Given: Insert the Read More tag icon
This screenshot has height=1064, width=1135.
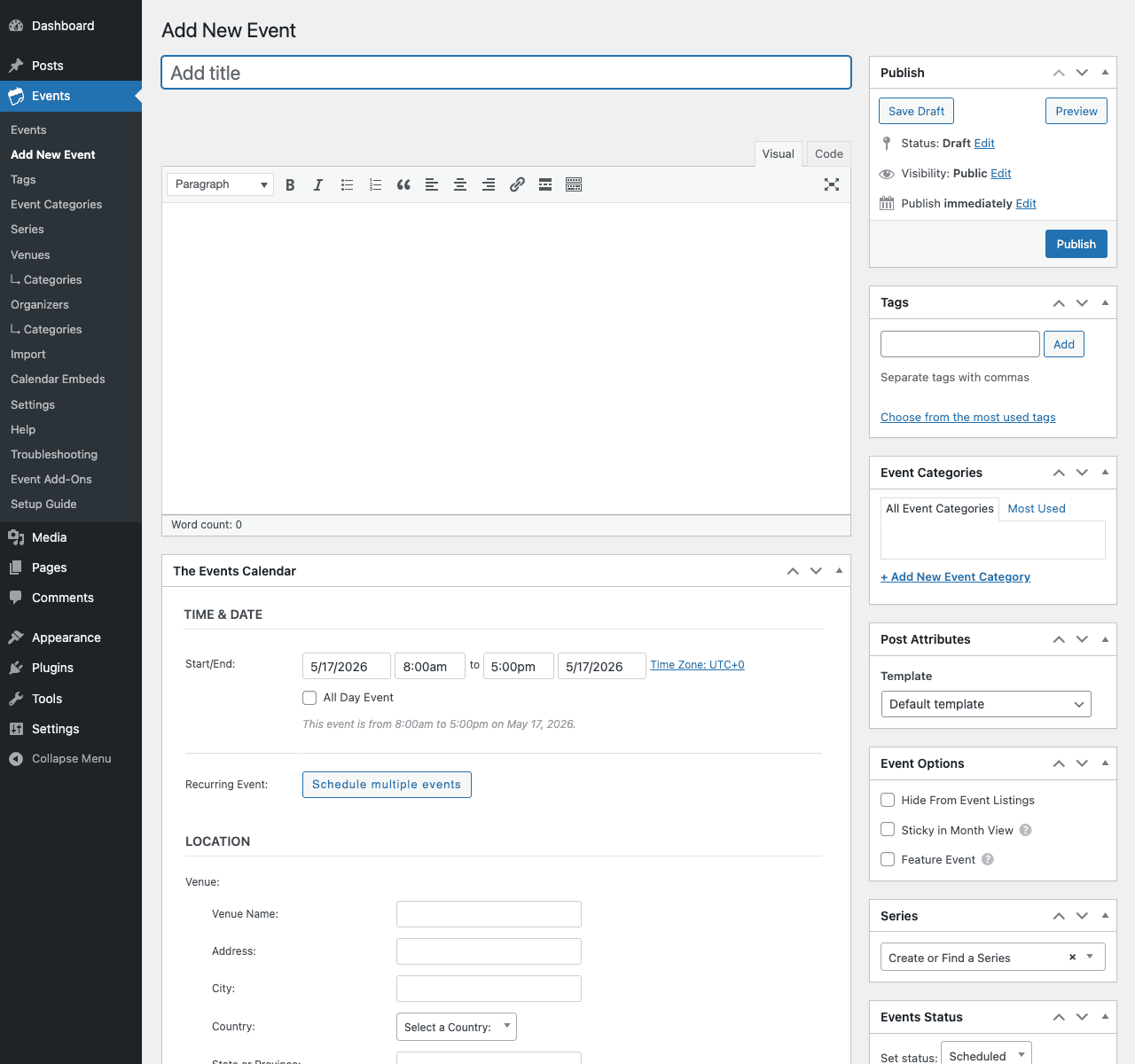Looking at the screenshot, I should (x=545, y=184).
